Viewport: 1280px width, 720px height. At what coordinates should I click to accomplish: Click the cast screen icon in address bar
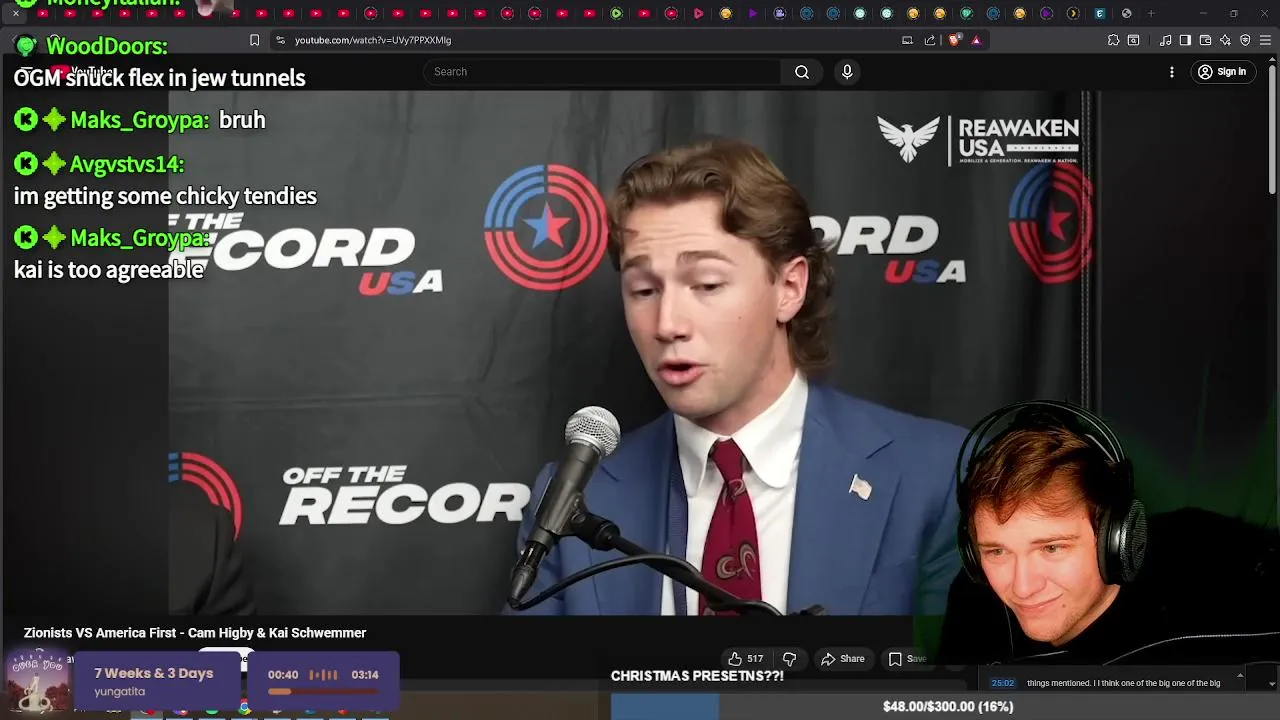907,40
